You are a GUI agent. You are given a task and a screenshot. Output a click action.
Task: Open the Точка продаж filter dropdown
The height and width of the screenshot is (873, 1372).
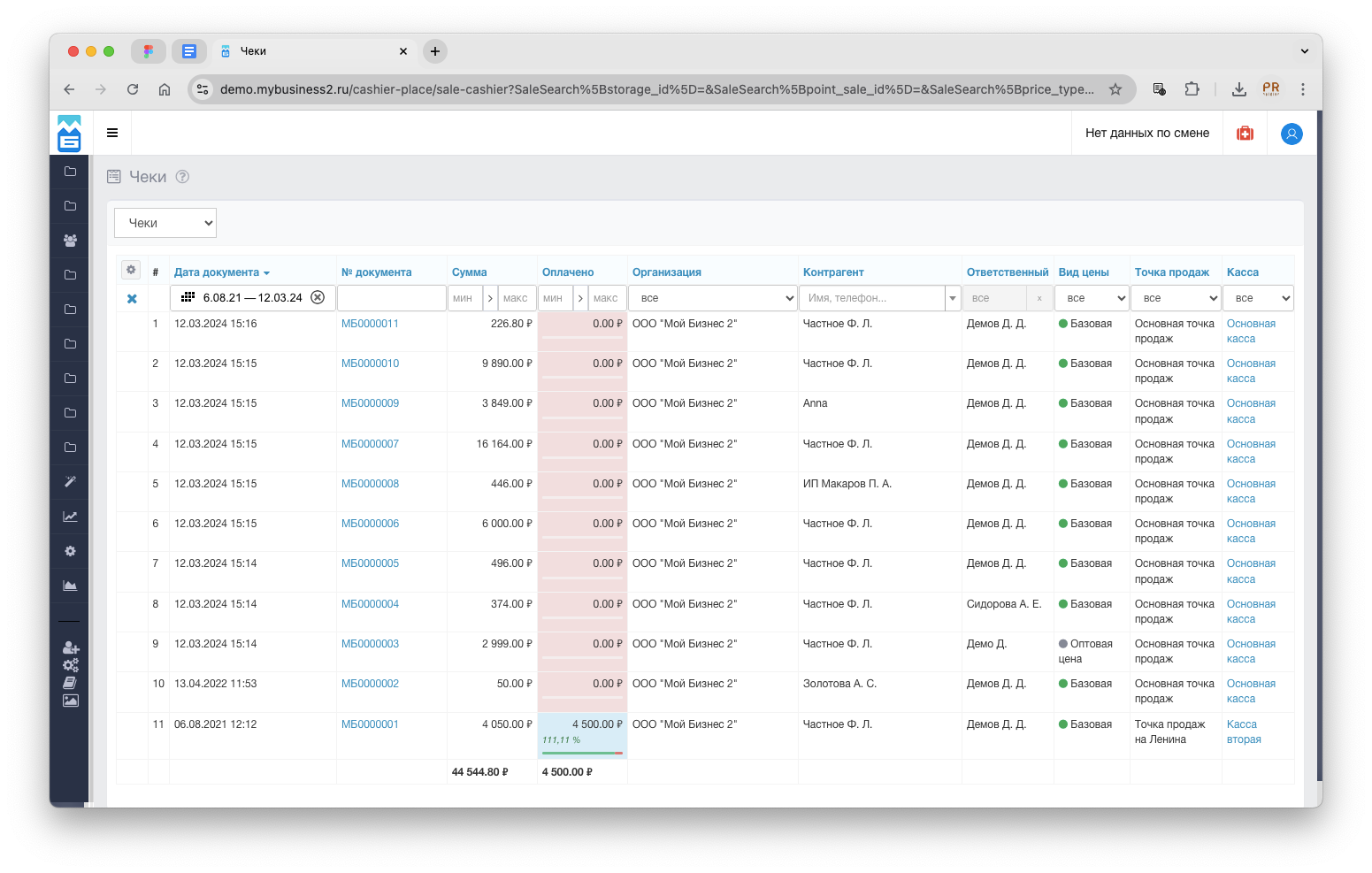pyautogui.click(x=1176, y=298)
